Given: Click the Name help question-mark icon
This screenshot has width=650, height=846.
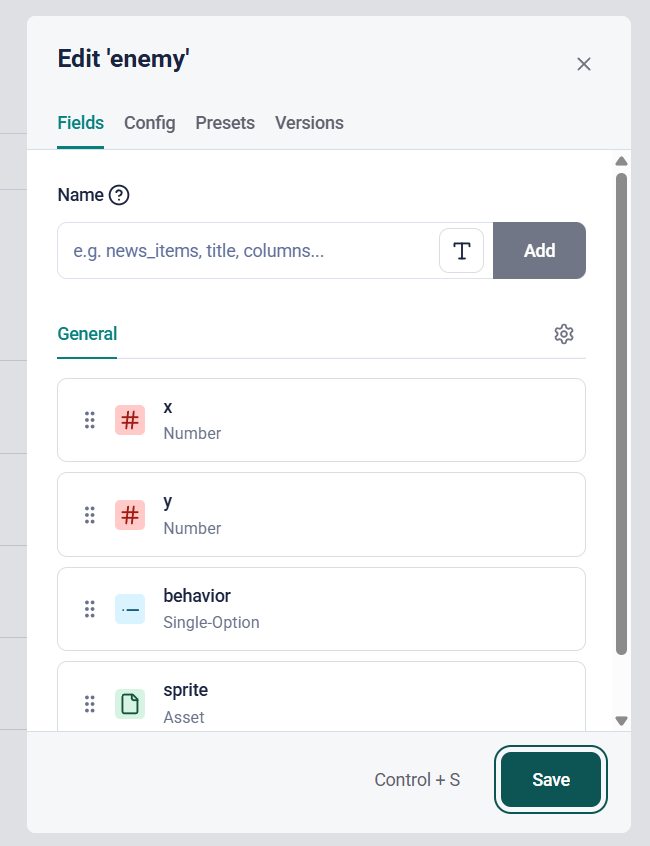Looking at the screenshot, I should [x=119, y=195].
